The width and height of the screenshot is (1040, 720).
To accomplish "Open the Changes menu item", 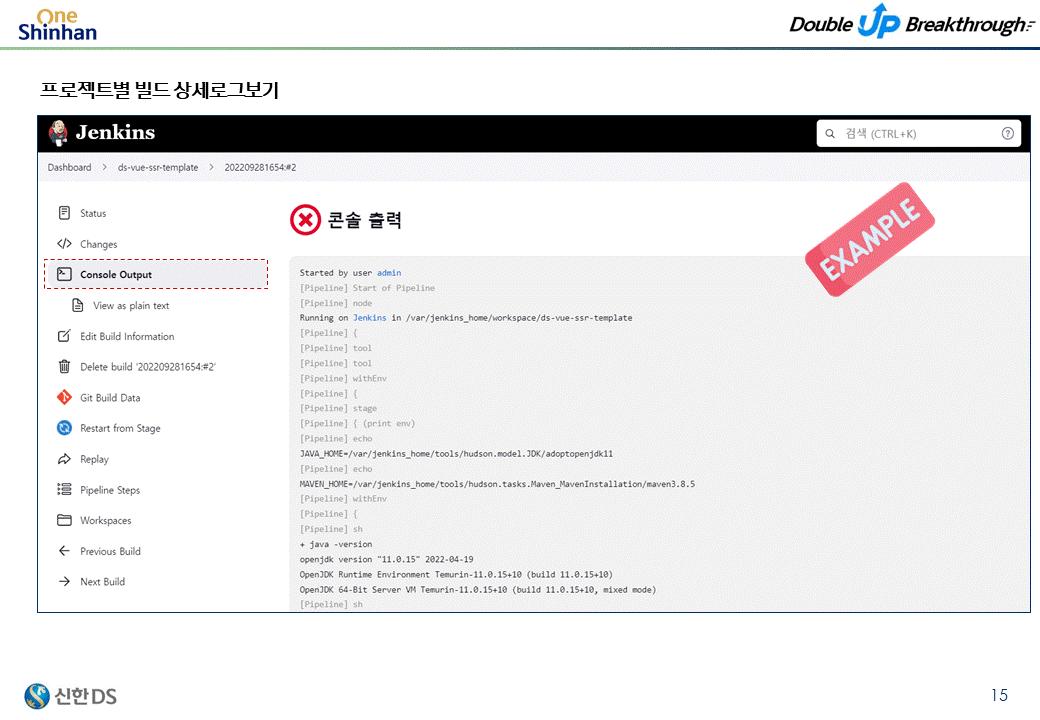I will click(98, 244).
